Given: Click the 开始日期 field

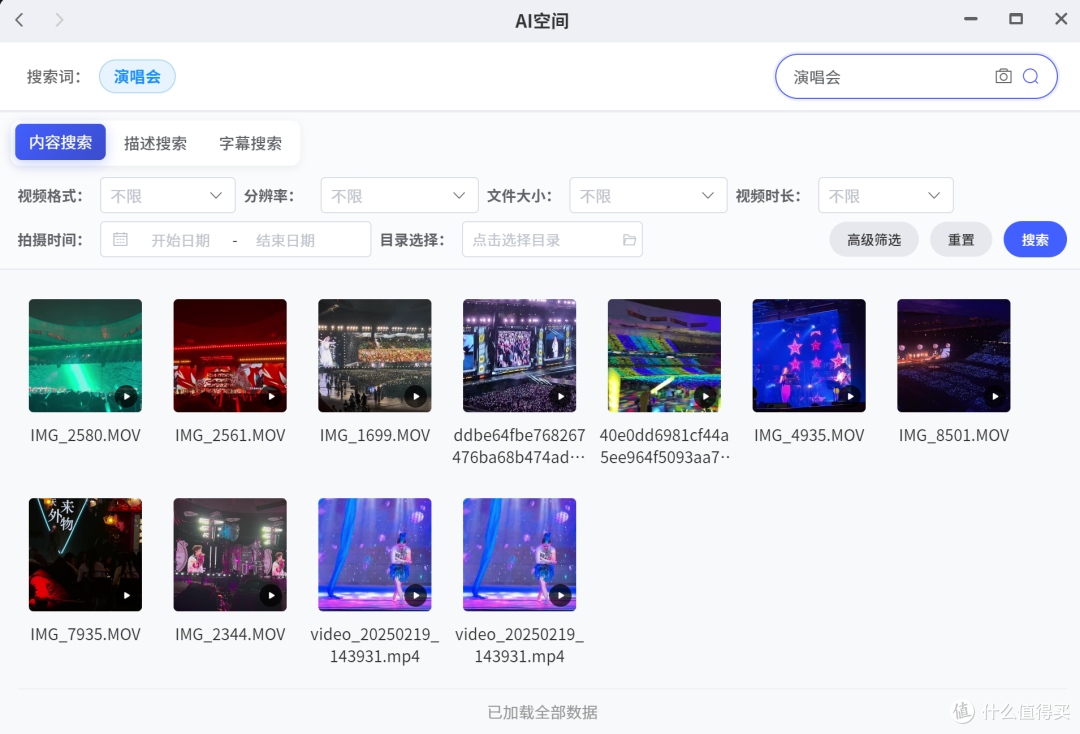Looking at the screenshot, I should (x=180, y=240).
